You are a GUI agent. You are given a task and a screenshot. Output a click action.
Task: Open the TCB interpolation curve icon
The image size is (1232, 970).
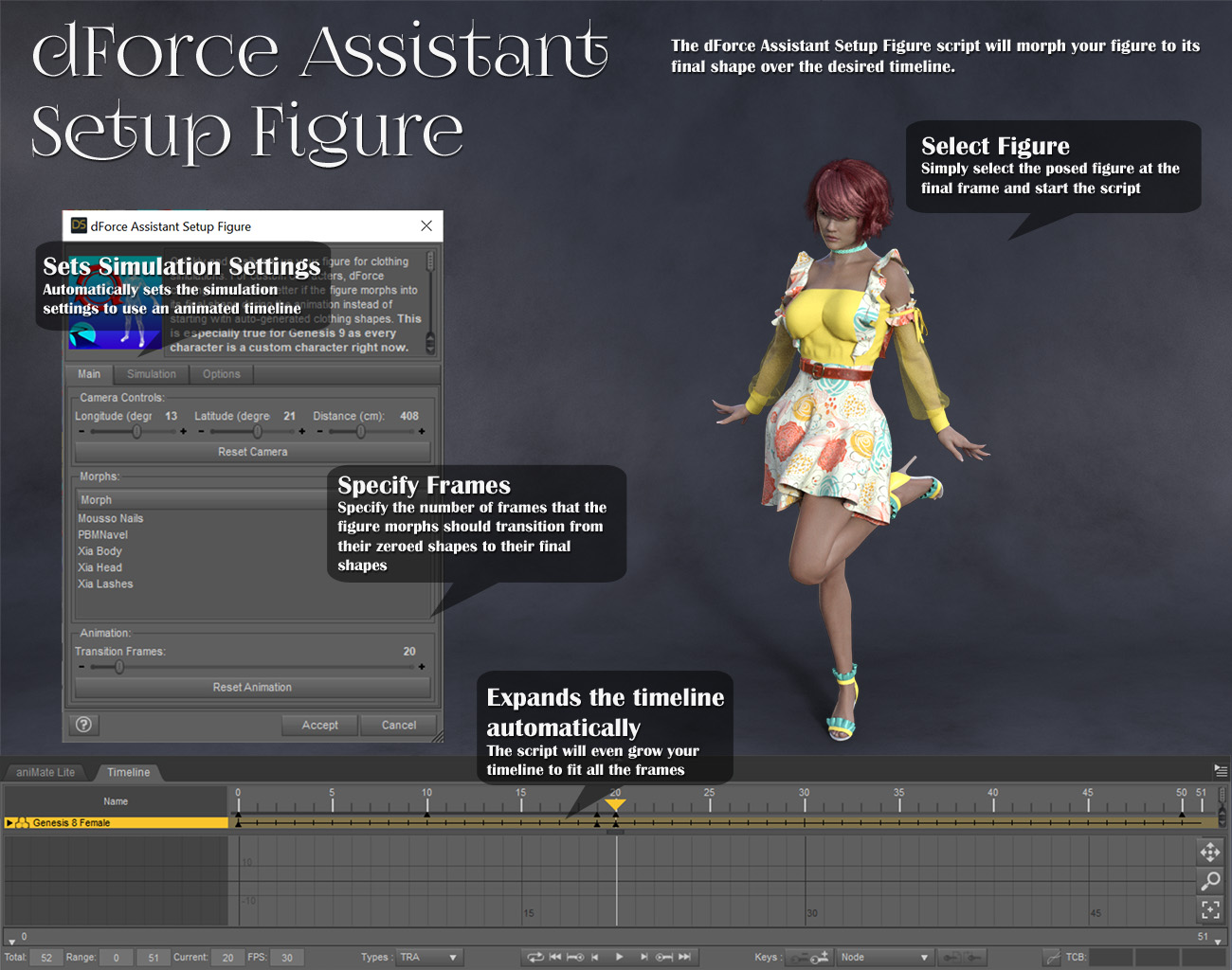tap(1052, 957)
